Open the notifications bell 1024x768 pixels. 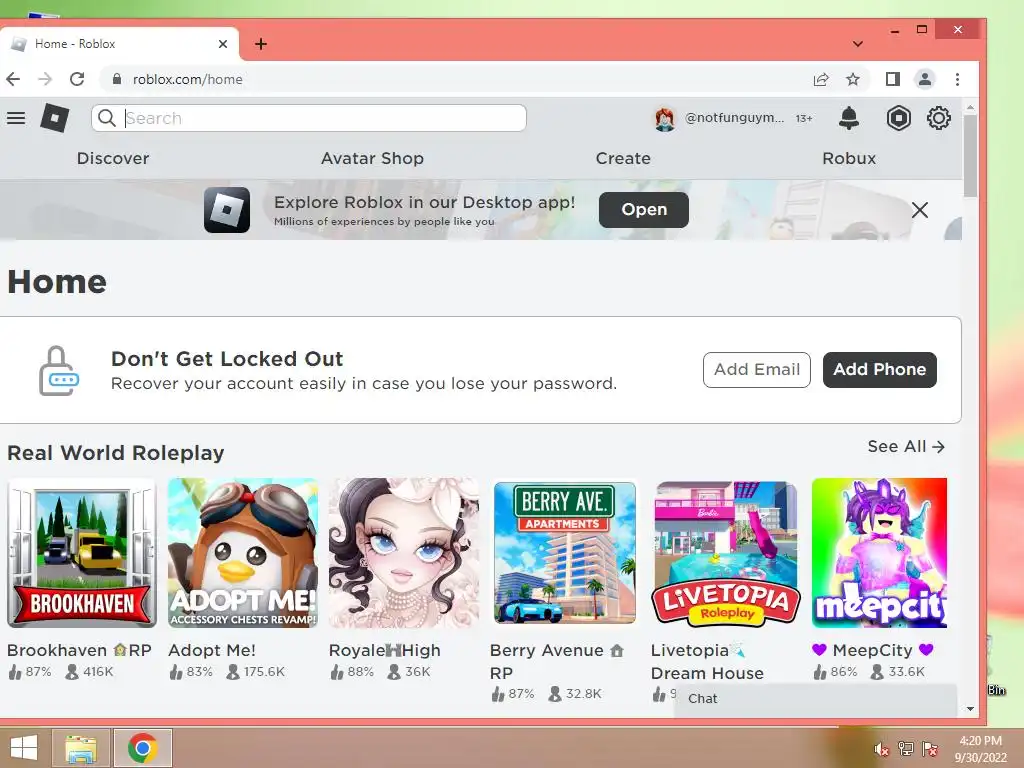(x=848, y=118)
